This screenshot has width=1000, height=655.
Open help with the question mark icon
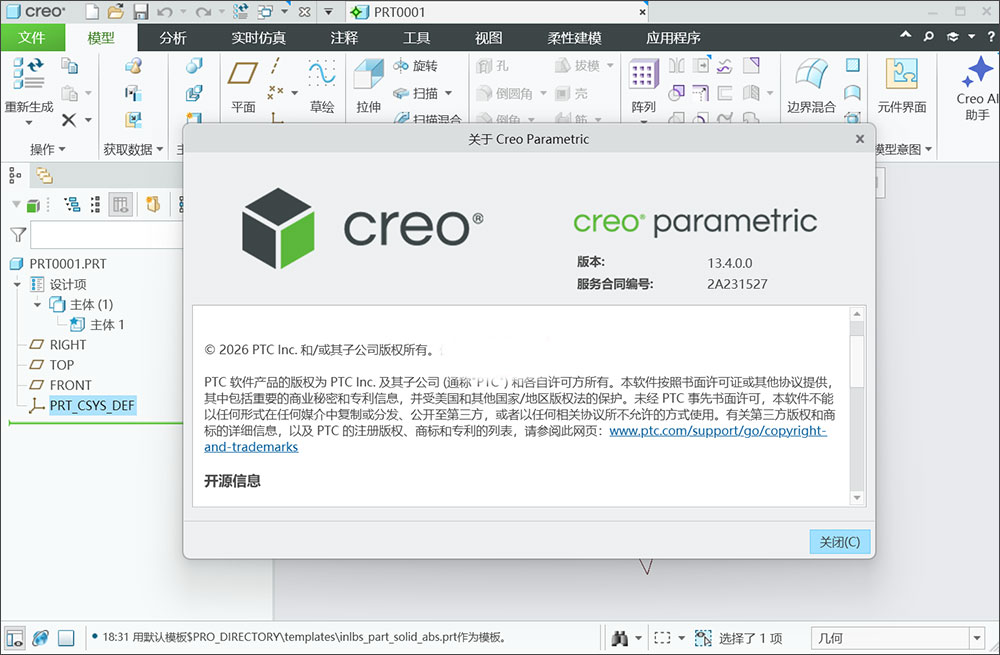pyautogui.click(x=991, y=37)
